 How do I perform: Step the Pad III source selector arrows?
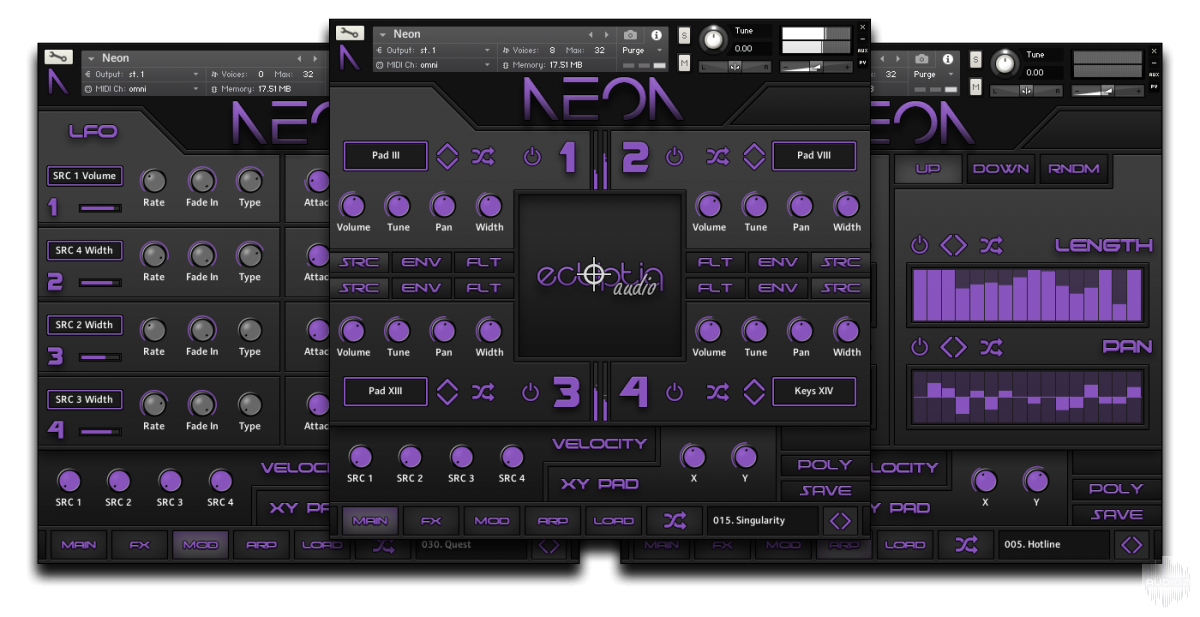[x=447, y=157]
